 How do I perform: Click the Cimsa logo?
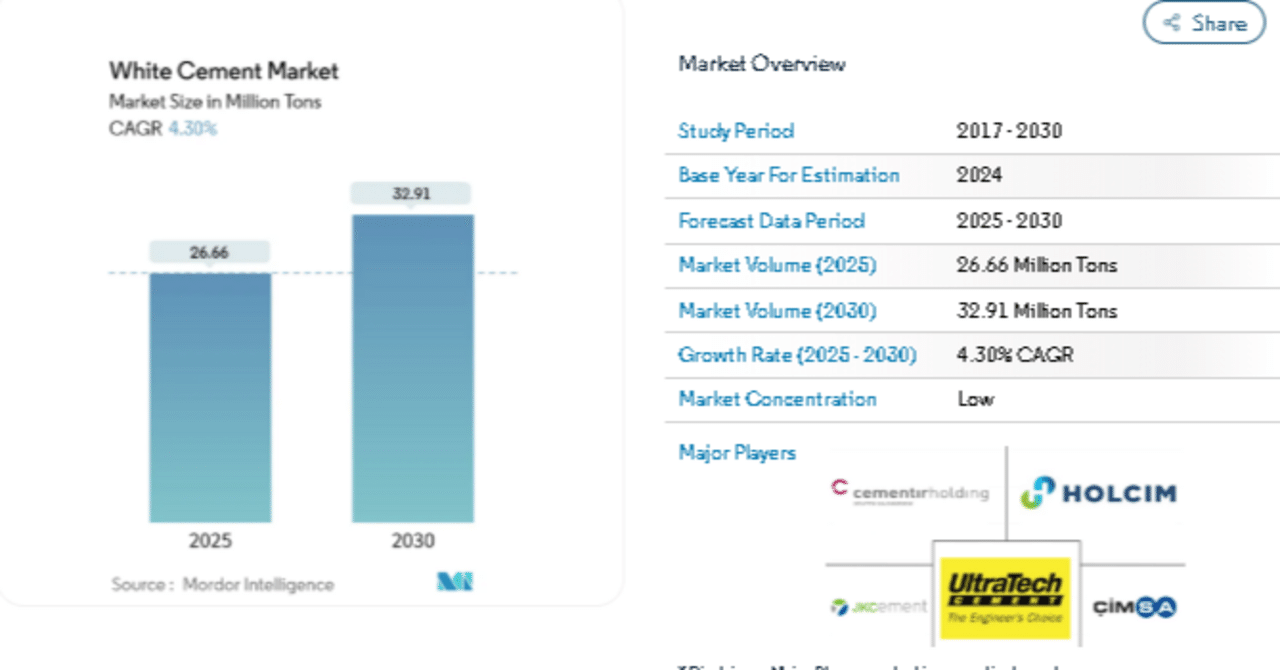(1133, 607)
